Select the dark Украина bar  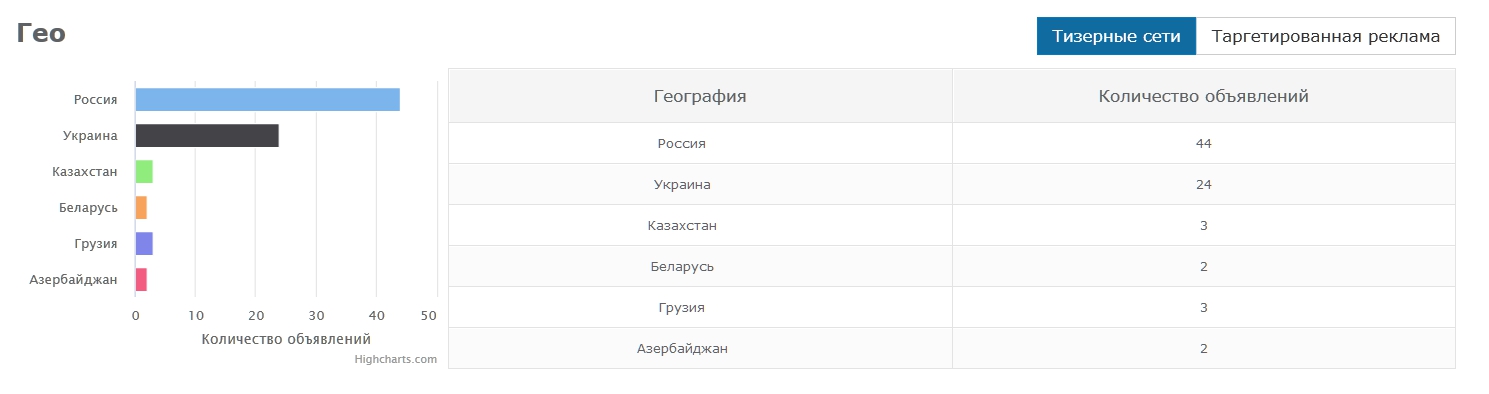pyautogui.click(x=207, y=136)
